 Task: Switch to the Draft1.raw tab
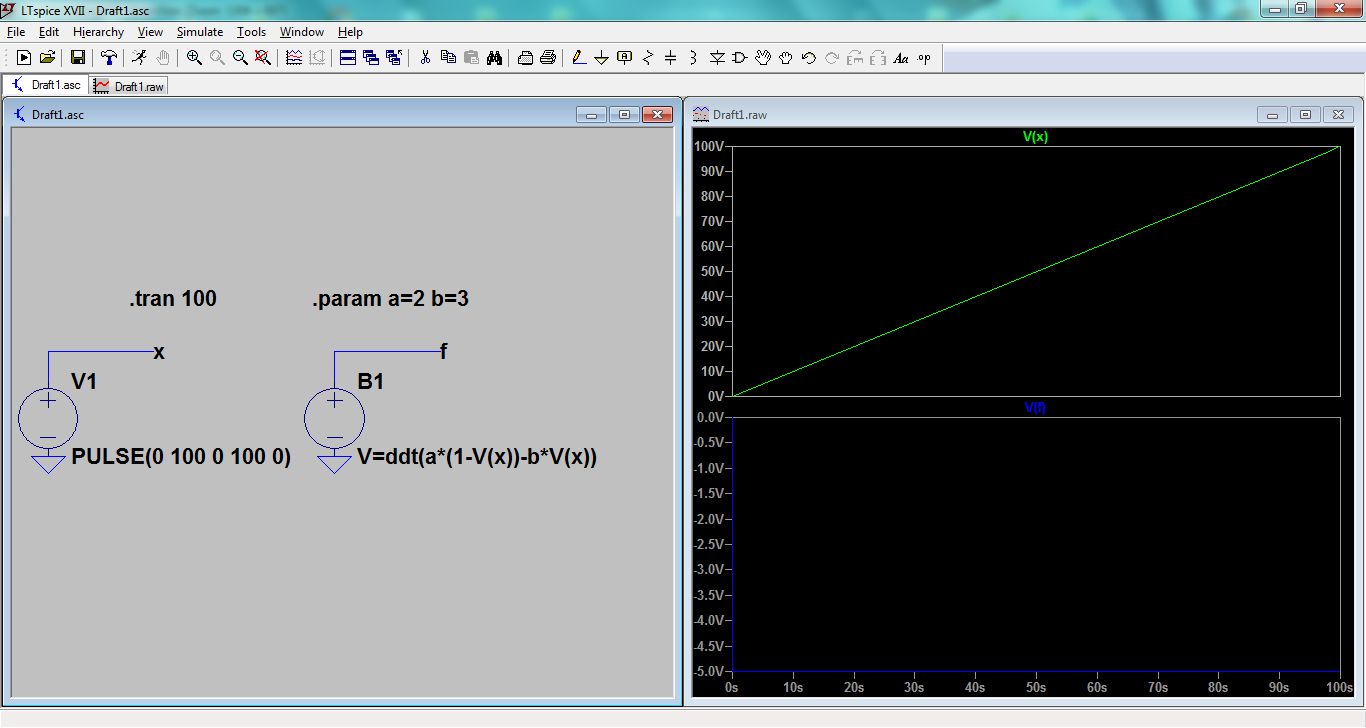click(129, 86)
